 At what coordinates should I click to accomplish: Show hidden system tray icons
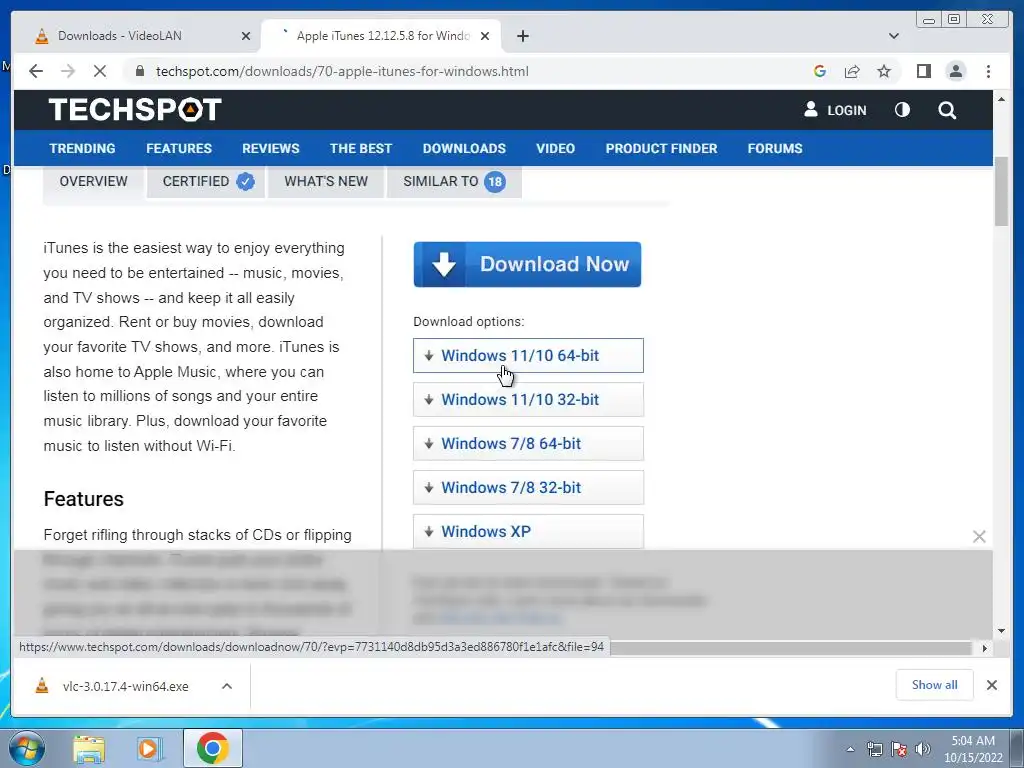click(850, 749)
